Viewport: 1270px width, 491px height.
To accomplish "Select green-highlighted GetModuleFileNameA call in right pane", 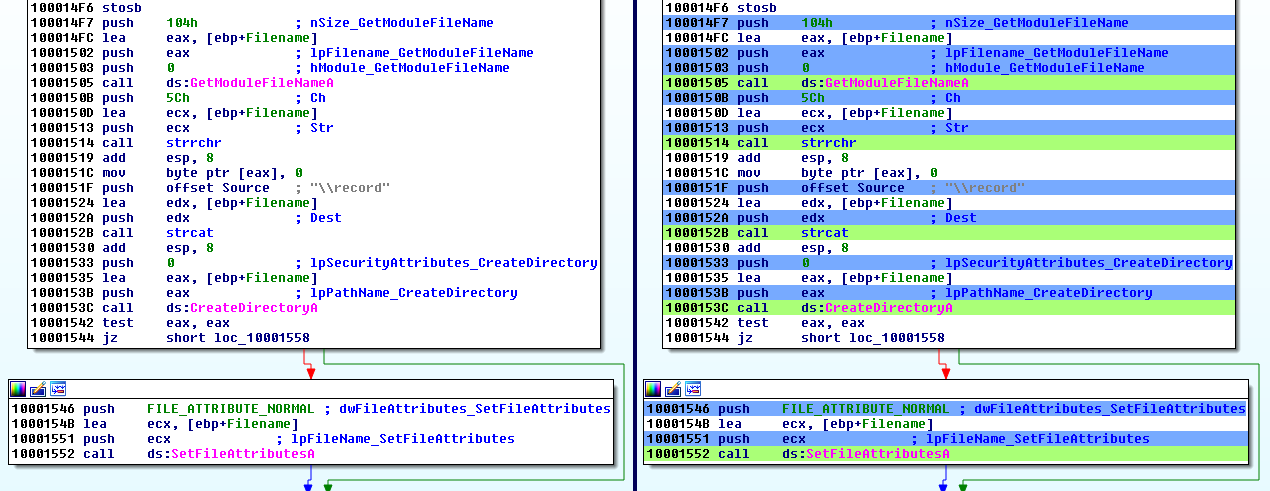I will (x=897, y=83).
